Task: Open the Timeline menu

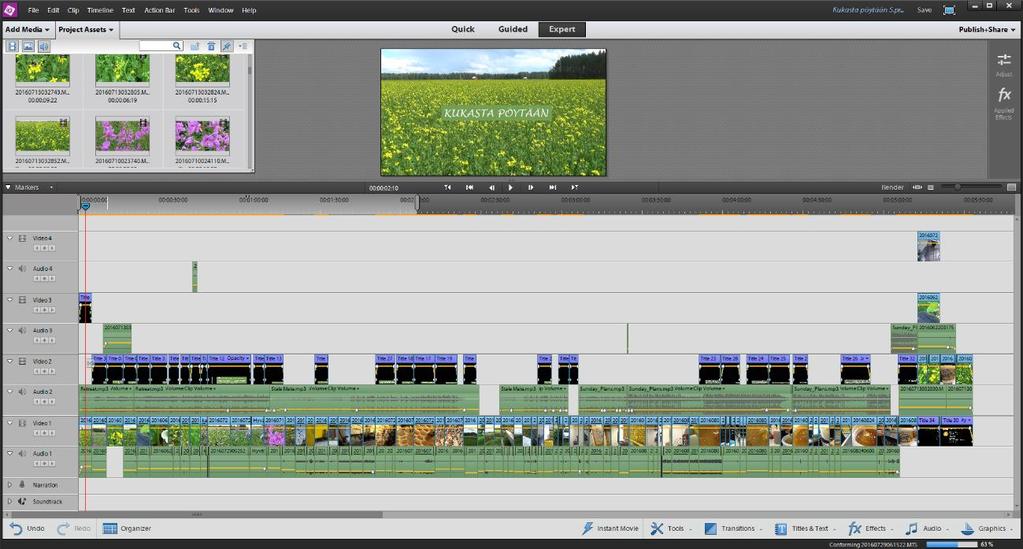Action: [x=100, y=10]
